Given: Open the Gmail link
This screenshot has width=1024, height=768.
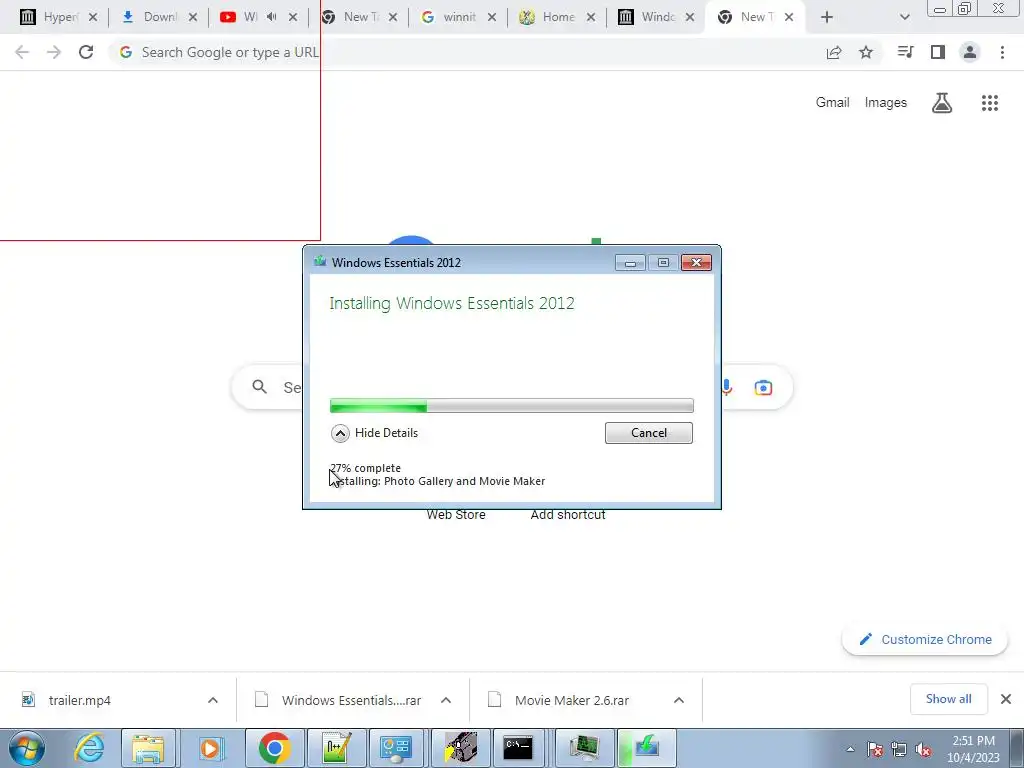Looking at the screenshot, I should point(832,103).
